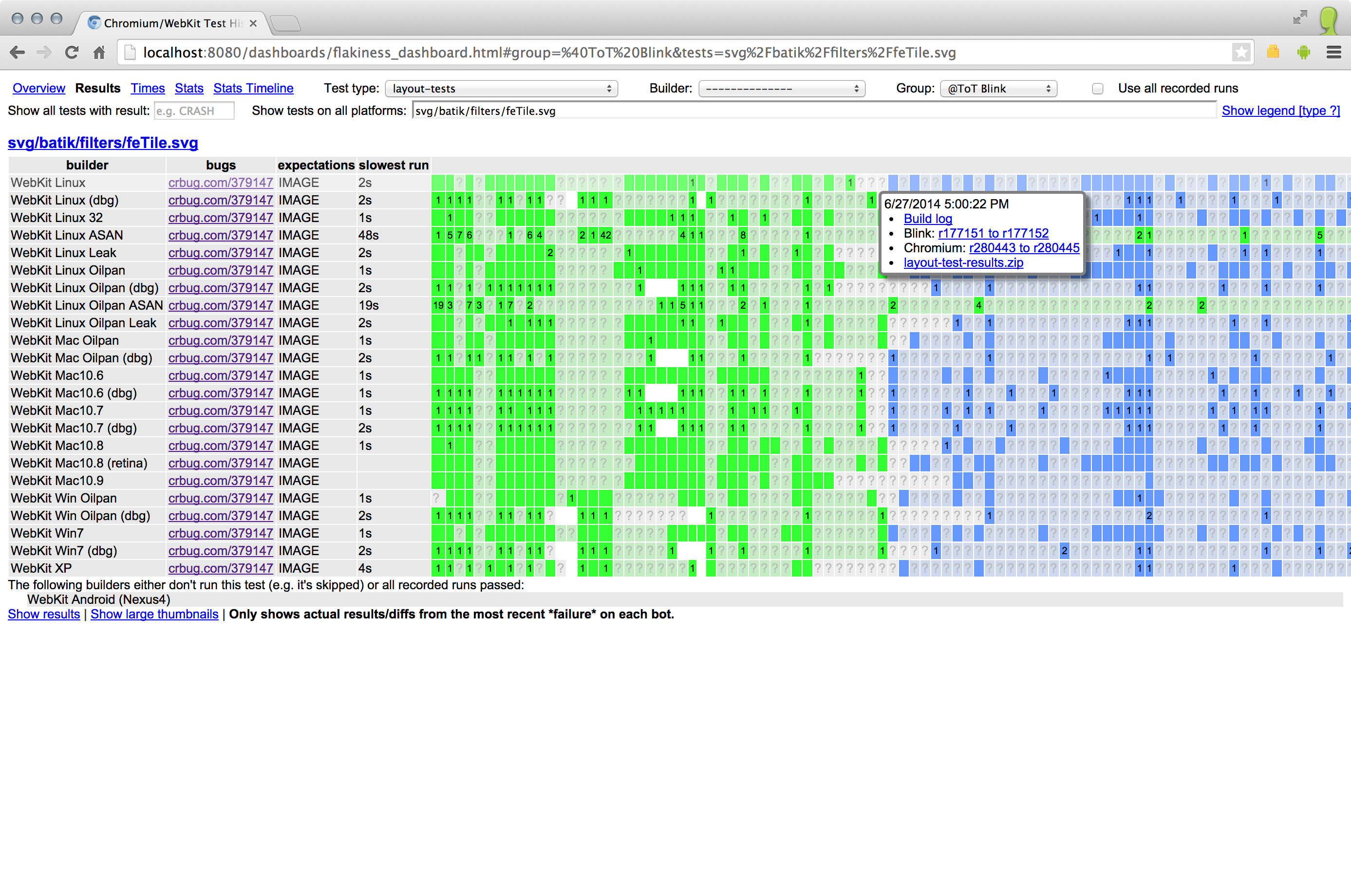
Task: Click the yellow extension icon in toolbar
Action: (x=1273, y=52)
